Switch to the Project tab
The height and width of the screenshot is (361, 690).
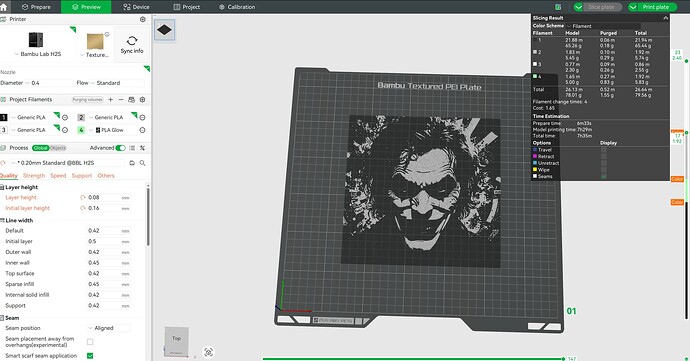187,7
